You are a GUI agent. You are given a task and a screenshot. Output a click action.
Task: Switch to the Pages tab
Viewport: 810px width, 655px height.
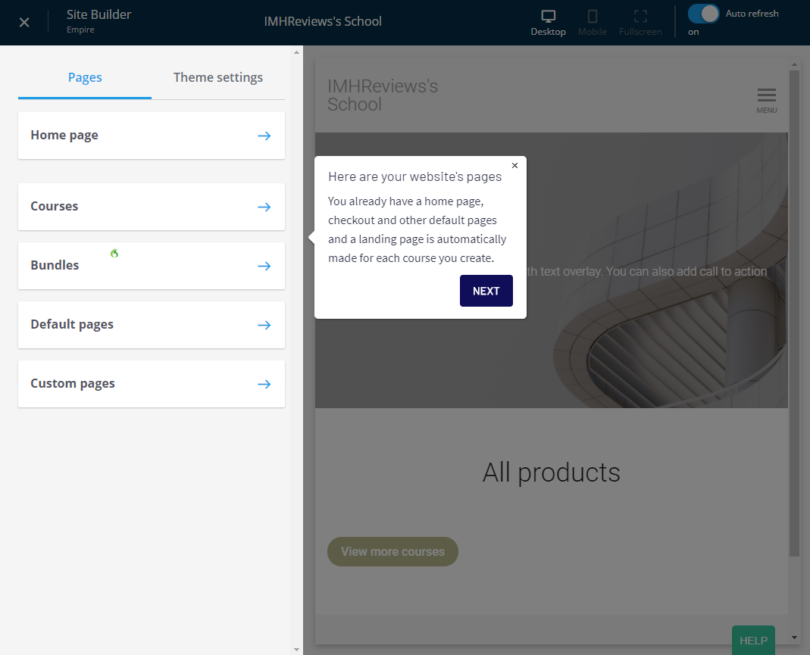click(84, 76)
